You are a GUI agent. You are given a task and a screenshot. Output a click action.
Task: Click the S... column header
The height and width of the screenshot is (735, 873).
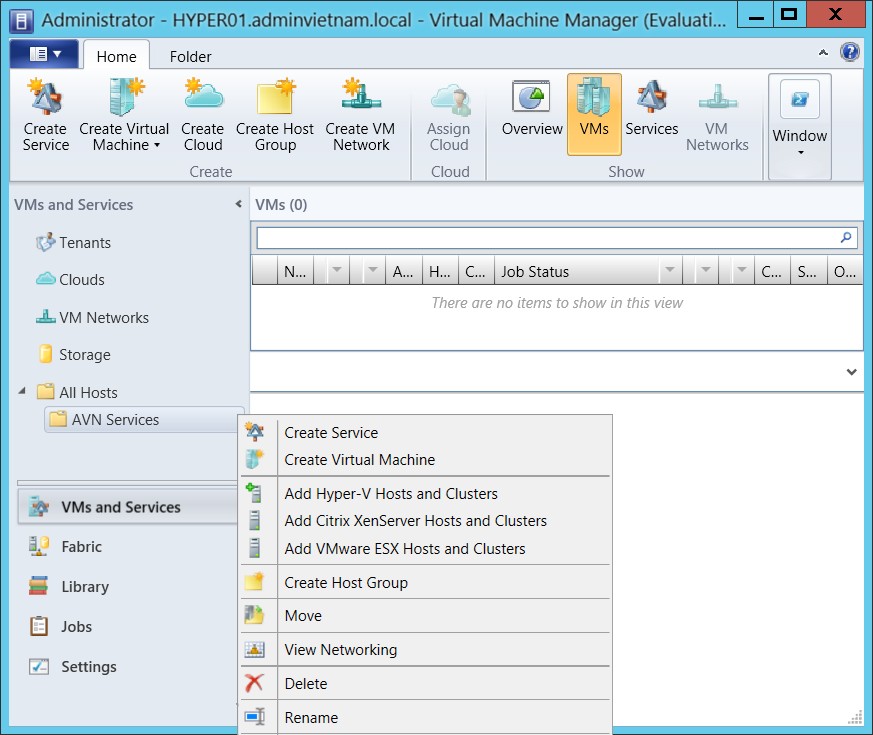point(807,271)
